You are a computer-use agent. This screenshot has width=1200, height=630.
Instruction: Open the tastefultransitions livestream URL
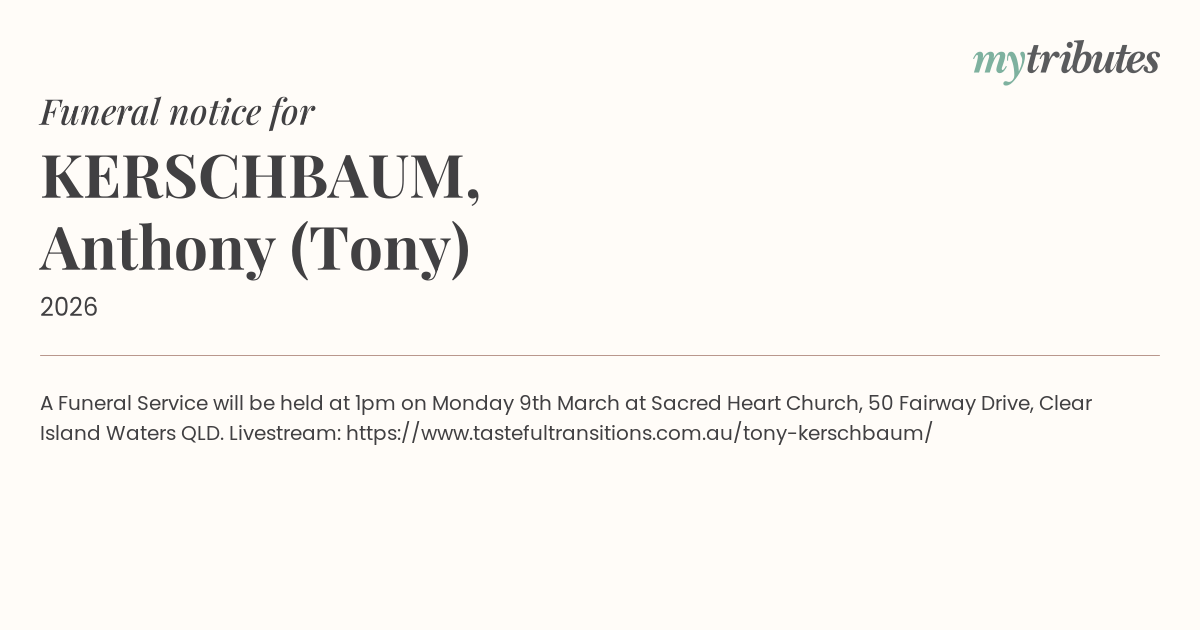[639, 433]
